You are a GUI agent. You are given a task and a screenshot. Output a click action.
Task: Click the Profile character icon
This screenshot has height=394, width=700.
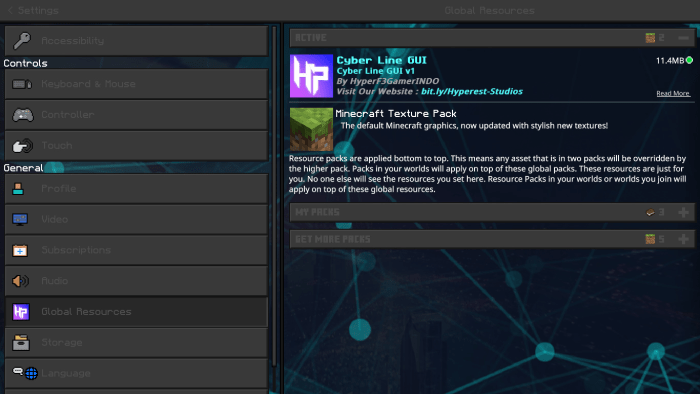point(18,189)
